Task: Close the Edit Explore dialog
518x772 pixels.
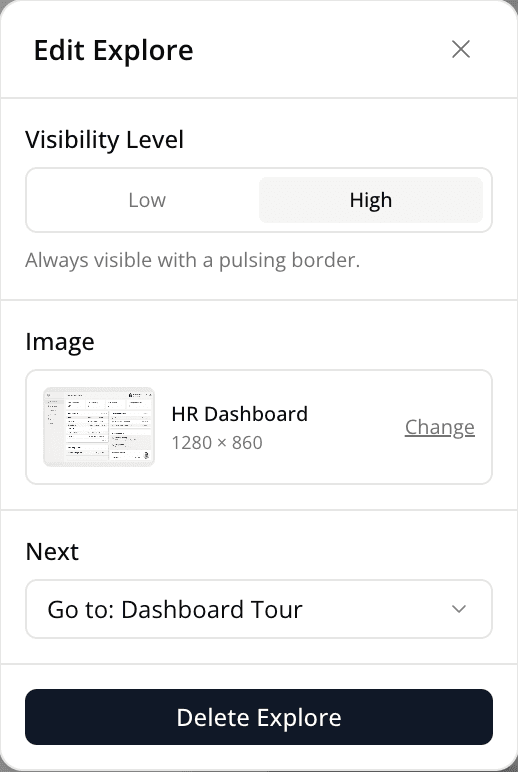Action: [461, 49]
